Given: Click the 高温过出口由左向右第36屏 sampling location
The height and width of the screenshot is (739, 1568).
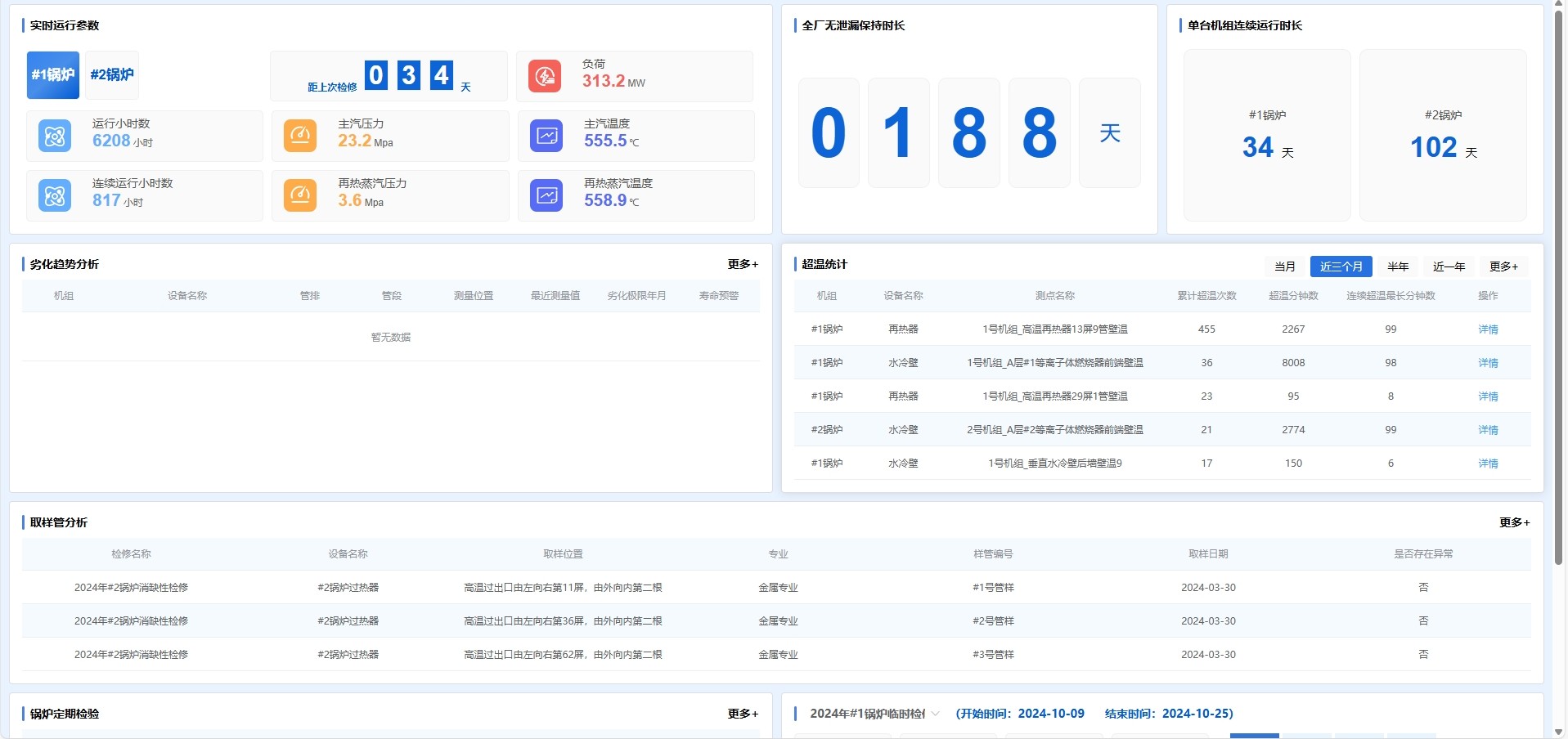Looking at the screenshot, I should (563, 621).
